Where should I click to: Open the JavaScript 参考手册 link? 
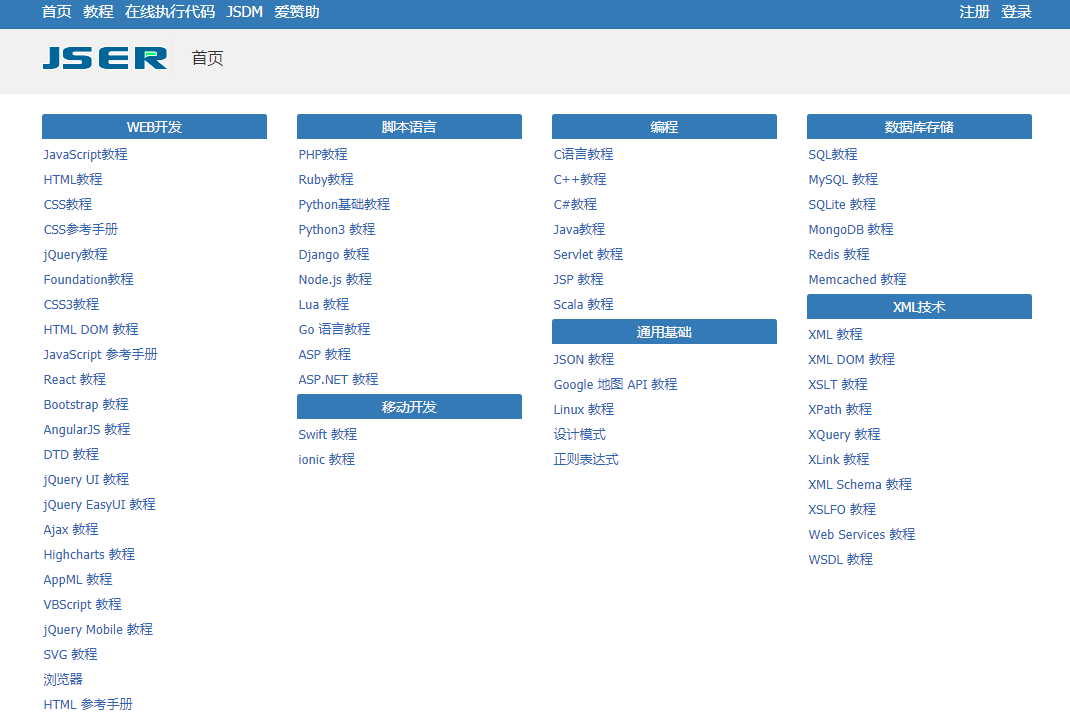pyautogui.click(x=100, y=355)
